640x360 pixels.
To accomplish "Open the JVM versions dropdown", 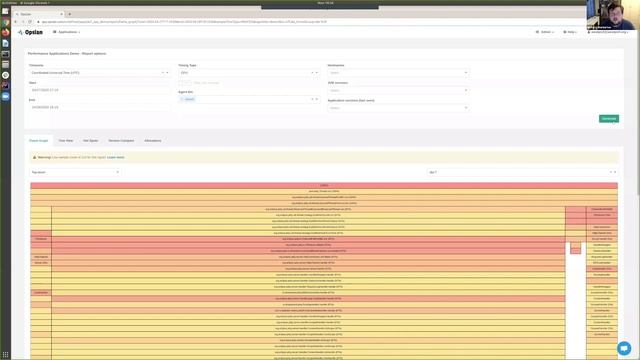I will [398, 90].
